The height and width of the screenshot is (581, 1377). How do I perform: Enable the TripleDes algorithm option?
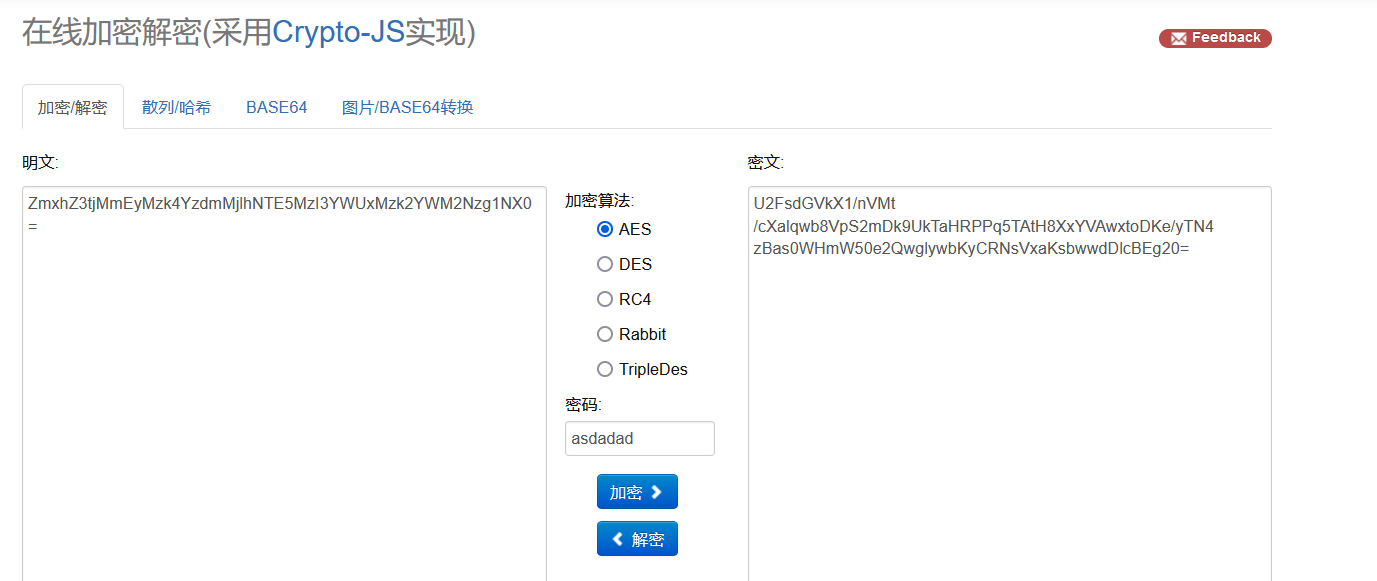(x=605, y=369)
